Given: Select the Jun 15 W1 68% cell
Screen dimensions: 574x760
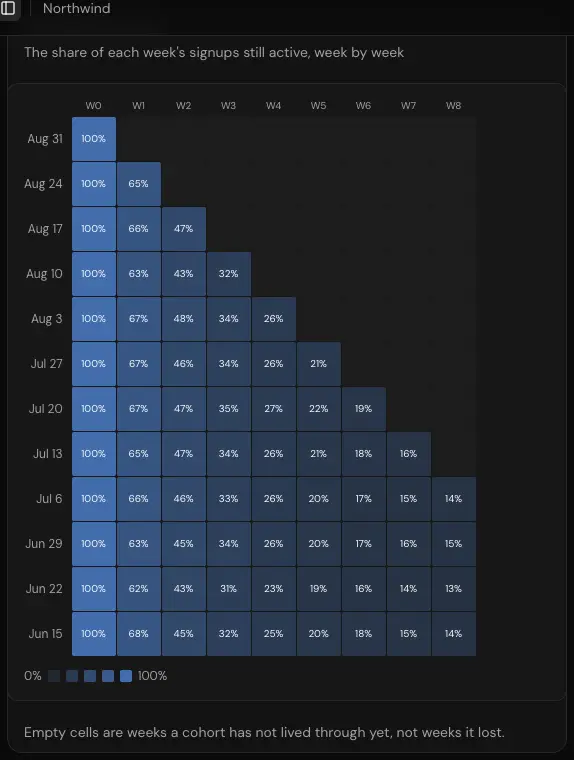Looking at the screenshot, I should [139, 634].
